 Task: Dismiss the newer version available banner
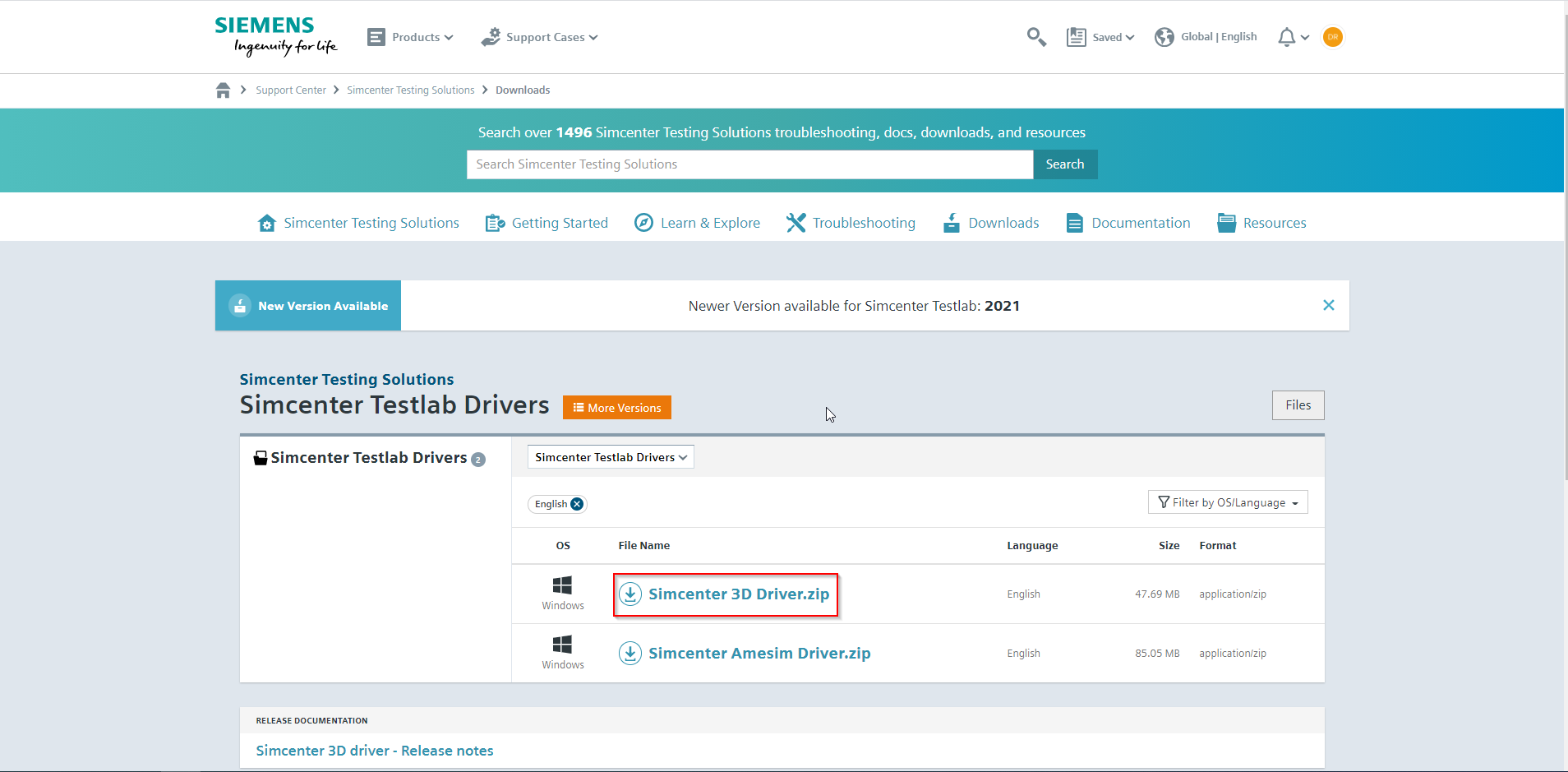1329,305
